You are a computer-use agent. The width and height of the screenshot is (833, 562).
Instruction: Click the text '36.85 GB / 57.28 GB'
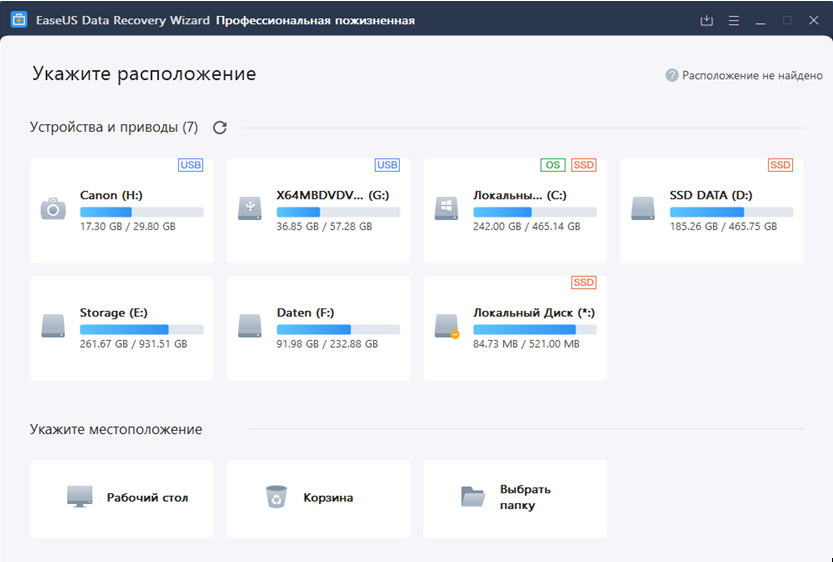[x=324, y=226]
